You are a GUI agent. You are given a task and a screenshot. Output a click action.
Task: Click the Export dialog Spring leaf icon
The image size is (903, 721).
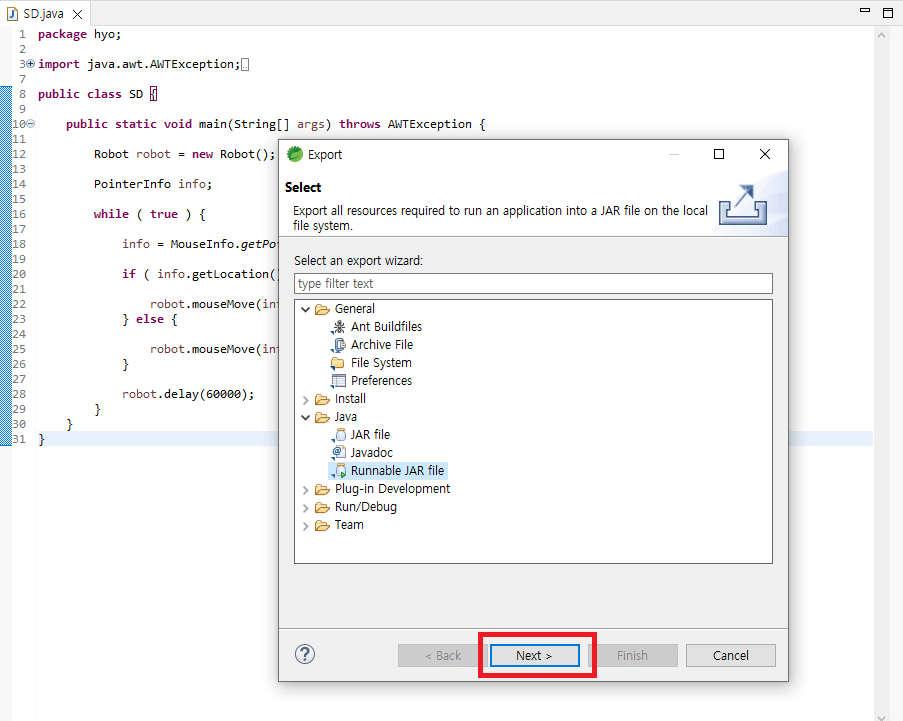click(295, 154)
